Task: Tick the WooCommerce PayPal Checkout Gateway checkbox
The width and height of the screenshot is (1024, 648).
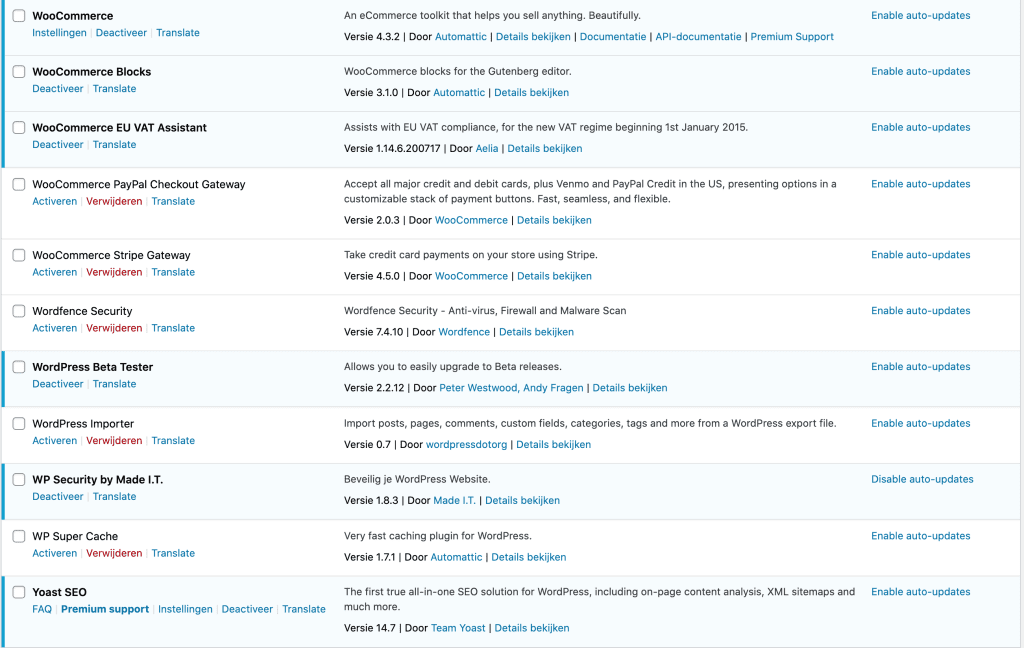Action: [19, 185]
